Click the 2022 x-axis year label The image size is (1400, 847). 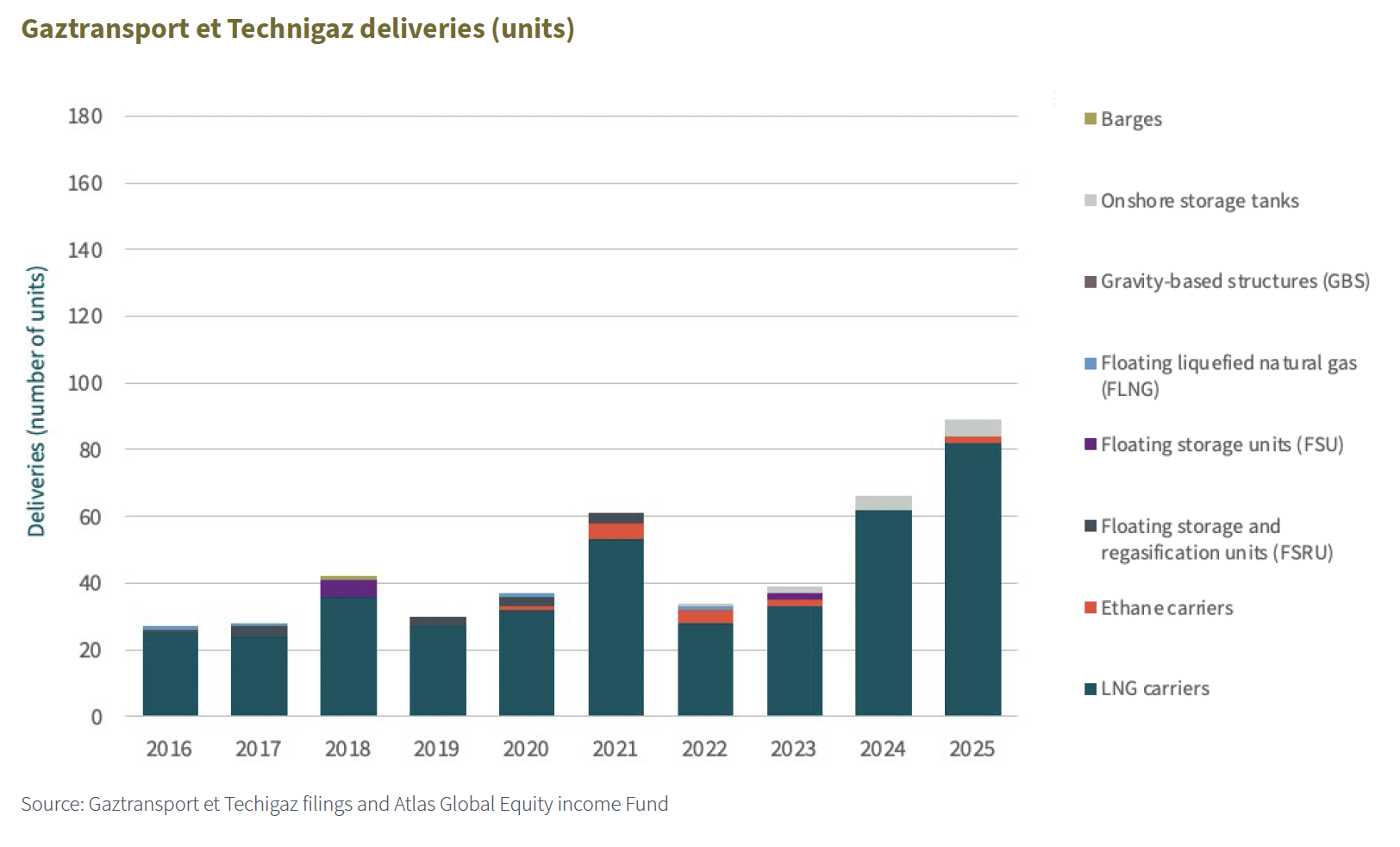click(704, 749)
